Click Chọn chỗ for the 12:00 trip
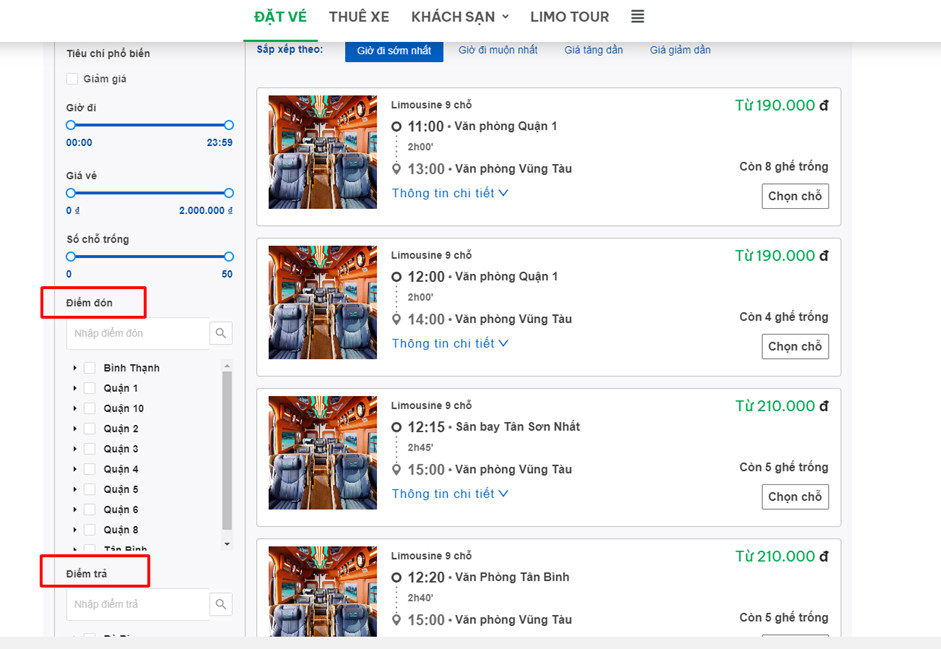The width and height of the screenshot is (941, 649). point(795,347)
